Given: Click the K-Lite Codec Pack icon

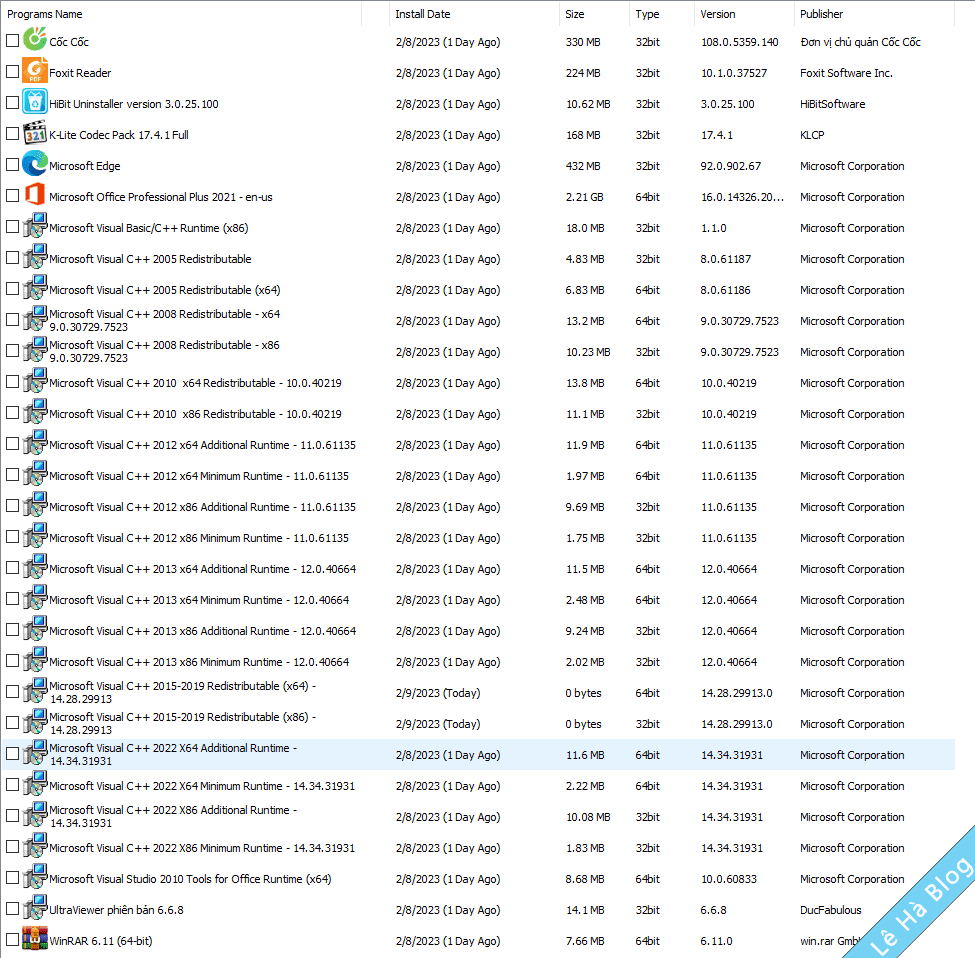Looking at the screenshot, I should tap(34, 134).
